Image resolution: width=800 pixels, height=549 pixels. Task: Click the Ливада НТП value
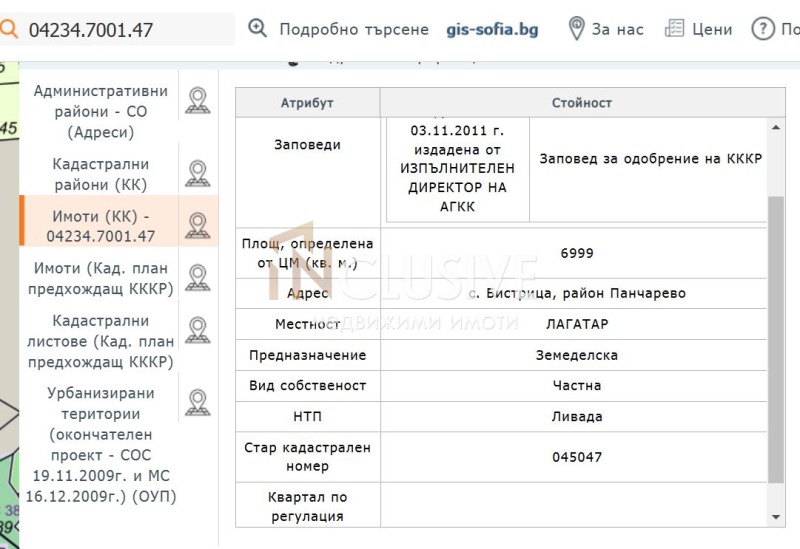(577, 416)
